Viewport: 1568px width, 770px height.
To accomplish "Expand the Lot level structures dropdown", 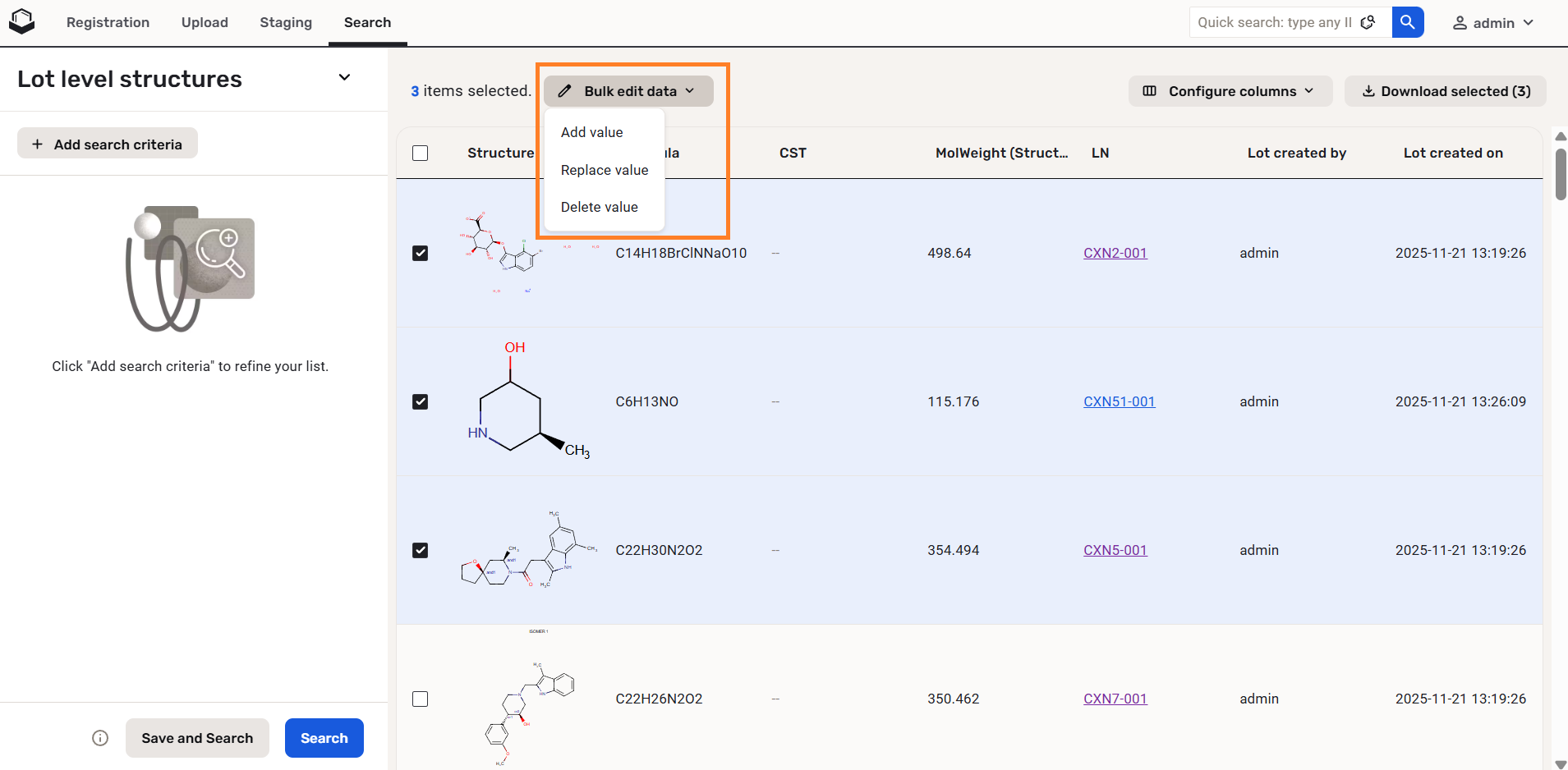I will tap(344, 78).
